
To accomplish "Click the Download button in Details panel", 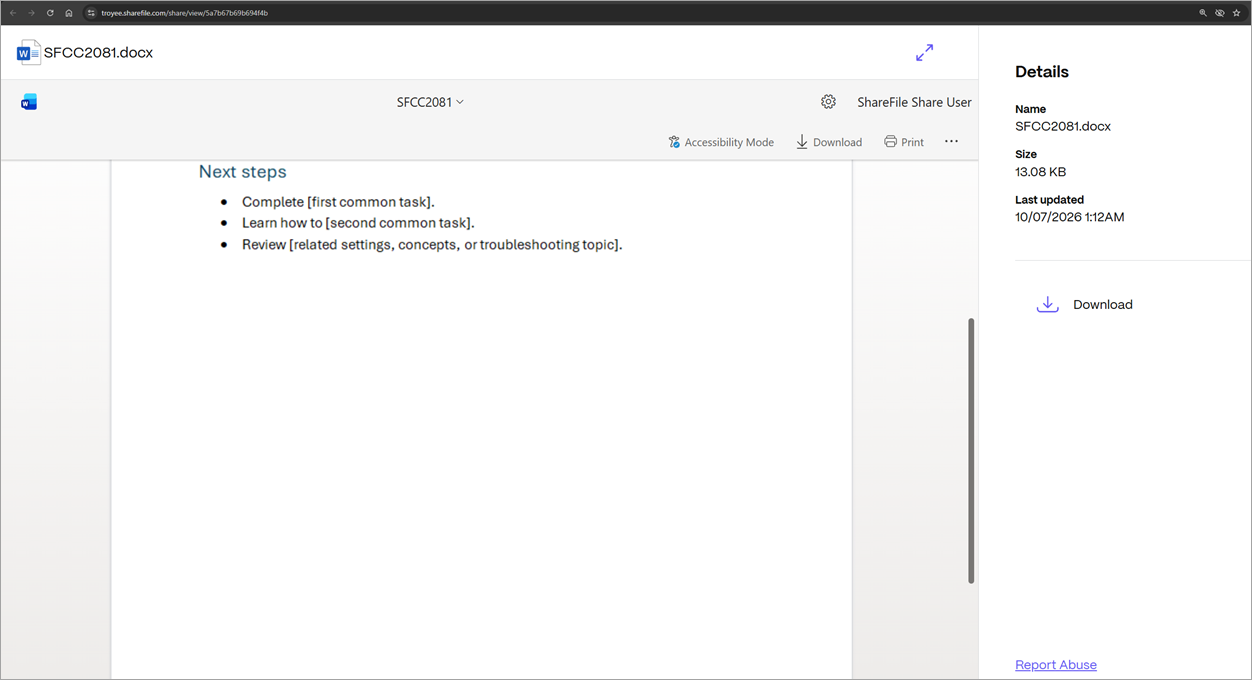I will (x=1085, y=304).
